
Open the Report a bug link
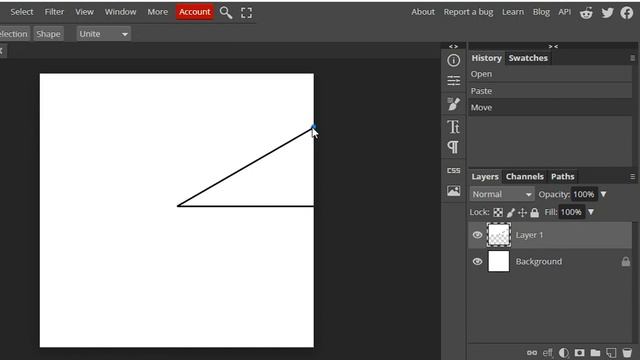coord(468,12)
